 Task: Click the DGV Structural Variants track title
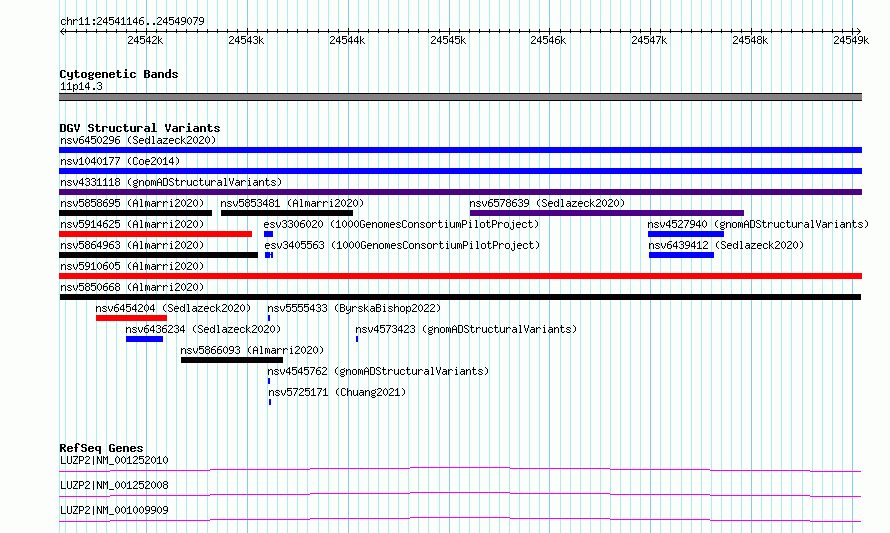tap(140, 128)
